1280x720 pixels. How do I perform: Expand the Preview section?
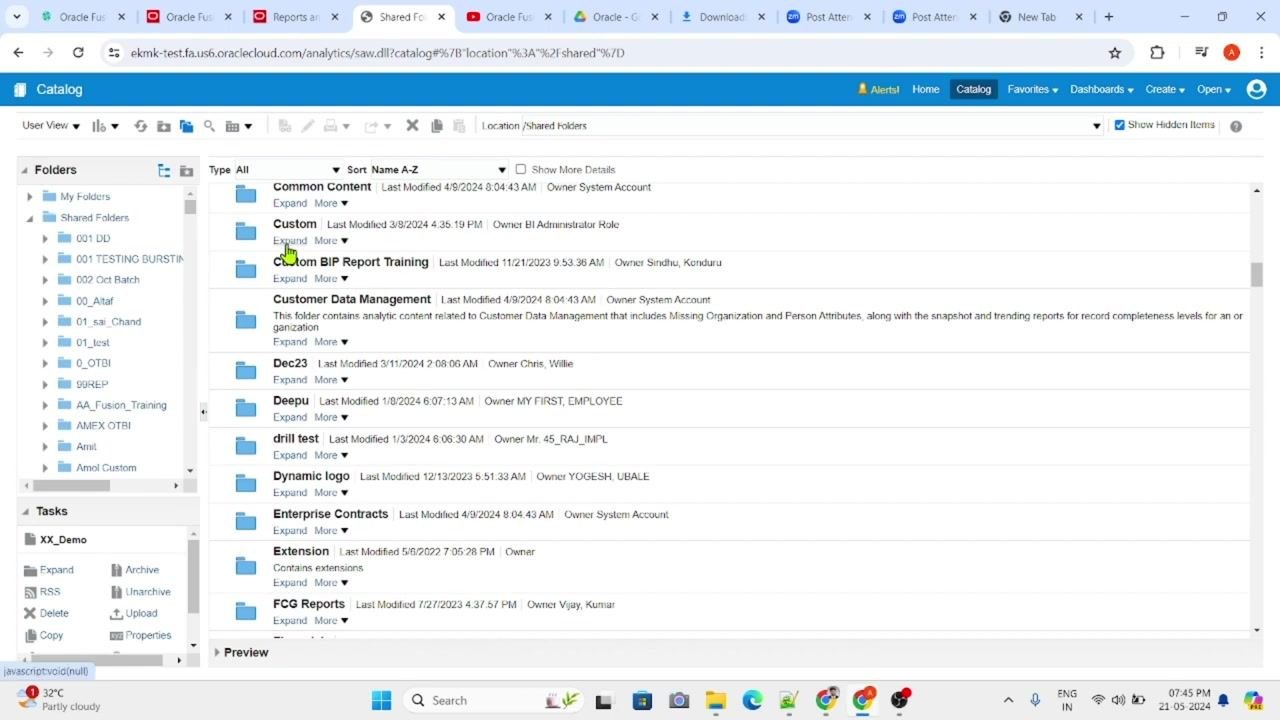[x=217, y=652]
